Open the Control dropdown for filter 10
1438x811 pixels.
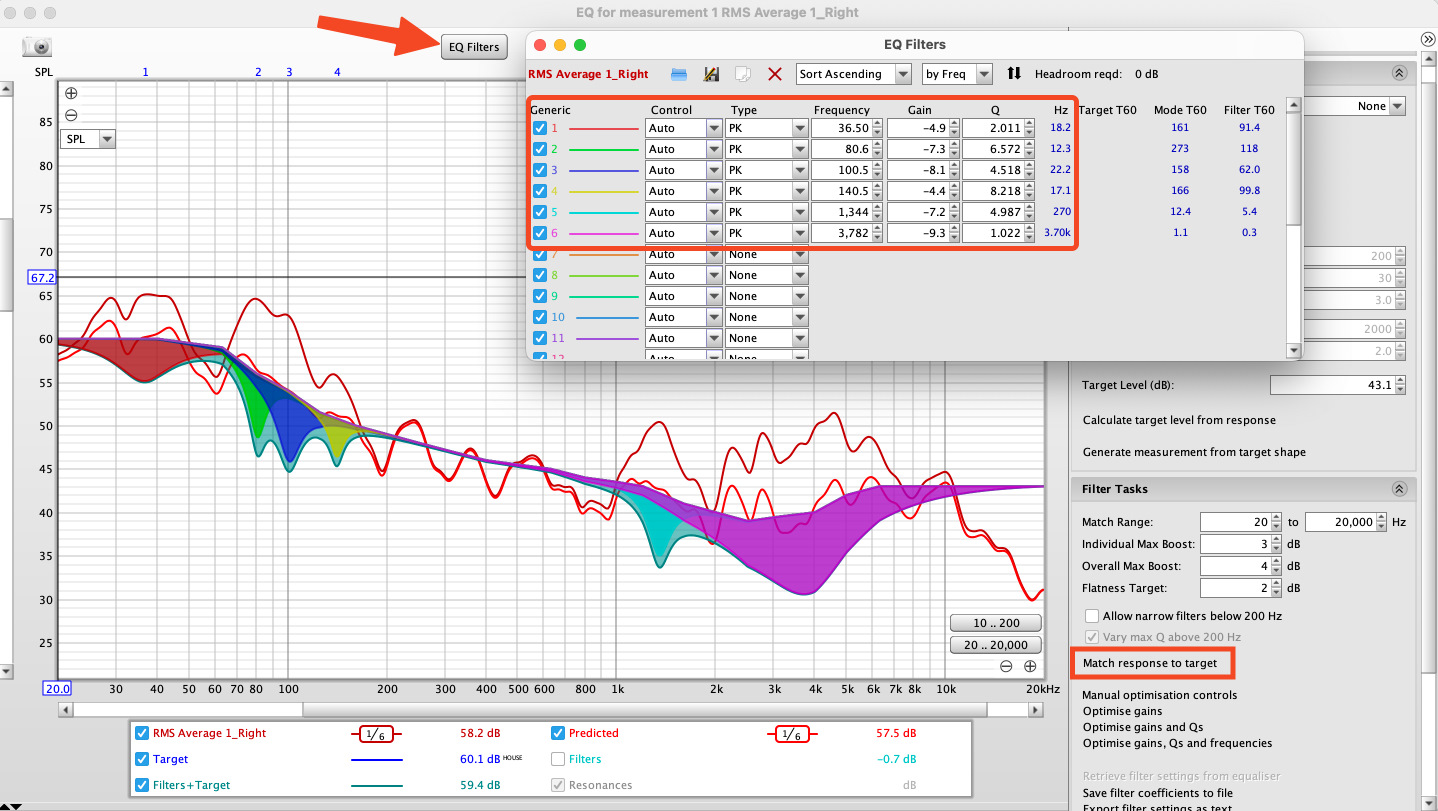pyautogui.click(x=683, y=317)
